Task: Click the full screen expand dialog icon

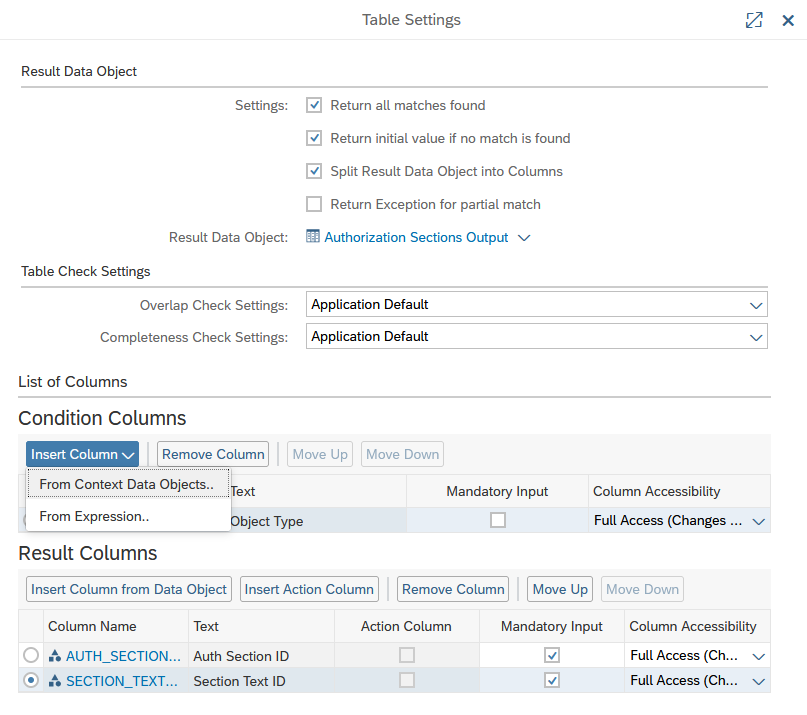Action: point(754,20)
